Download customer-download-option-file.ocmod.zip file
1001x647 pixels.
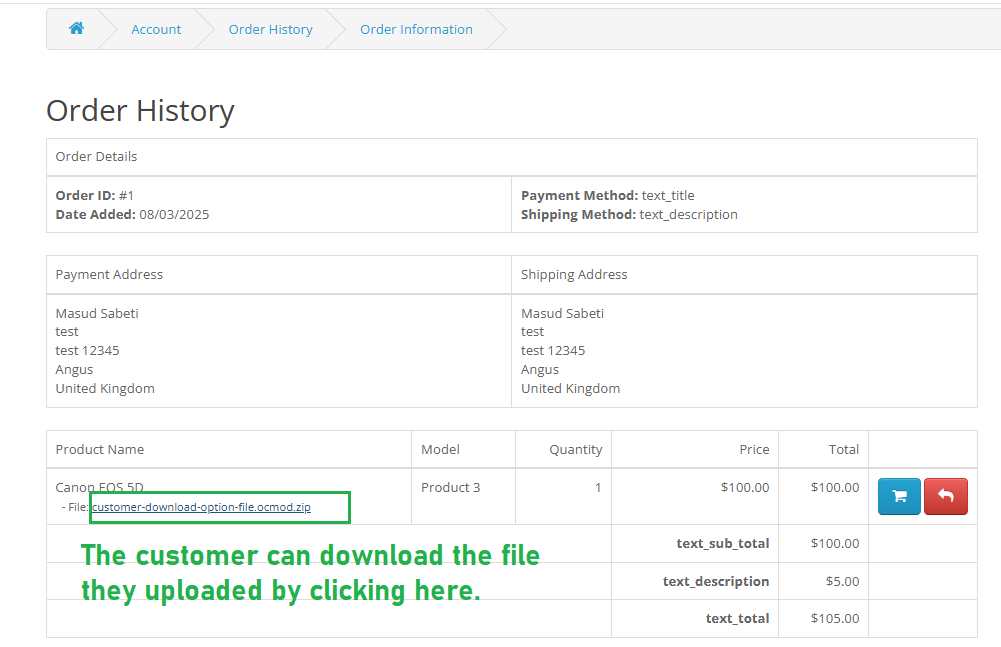tap(201, 507)
